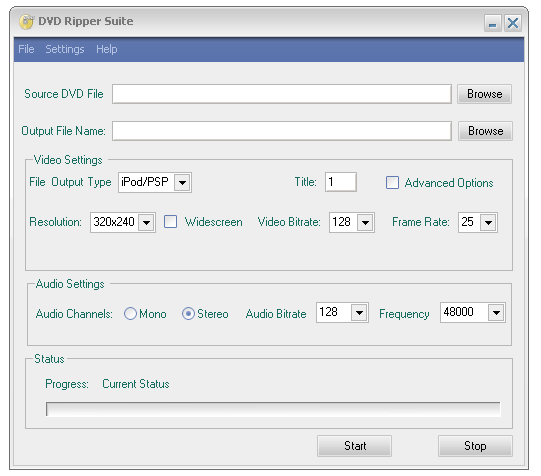Open the Settings menu
Viewport: 541px width, 476px height.
coord(65,49)
